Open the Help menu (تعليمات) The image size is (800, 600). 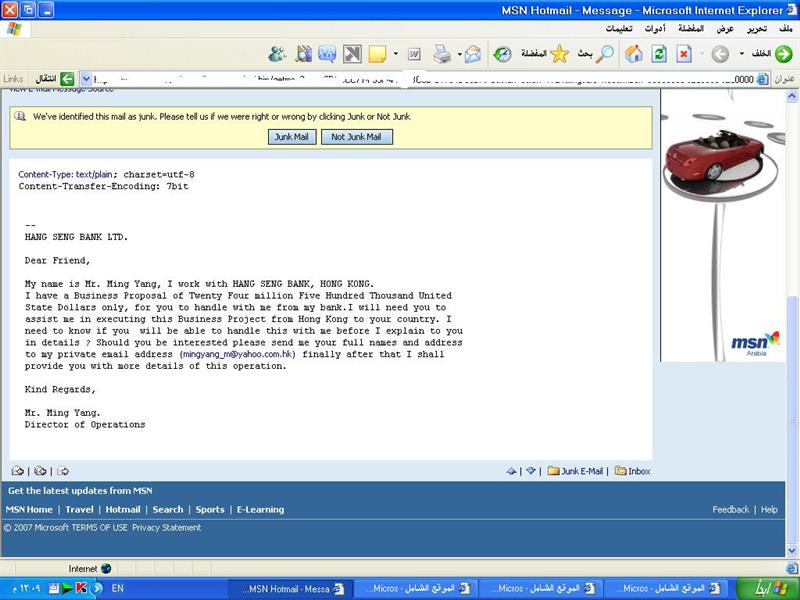[x=619, y=29]
